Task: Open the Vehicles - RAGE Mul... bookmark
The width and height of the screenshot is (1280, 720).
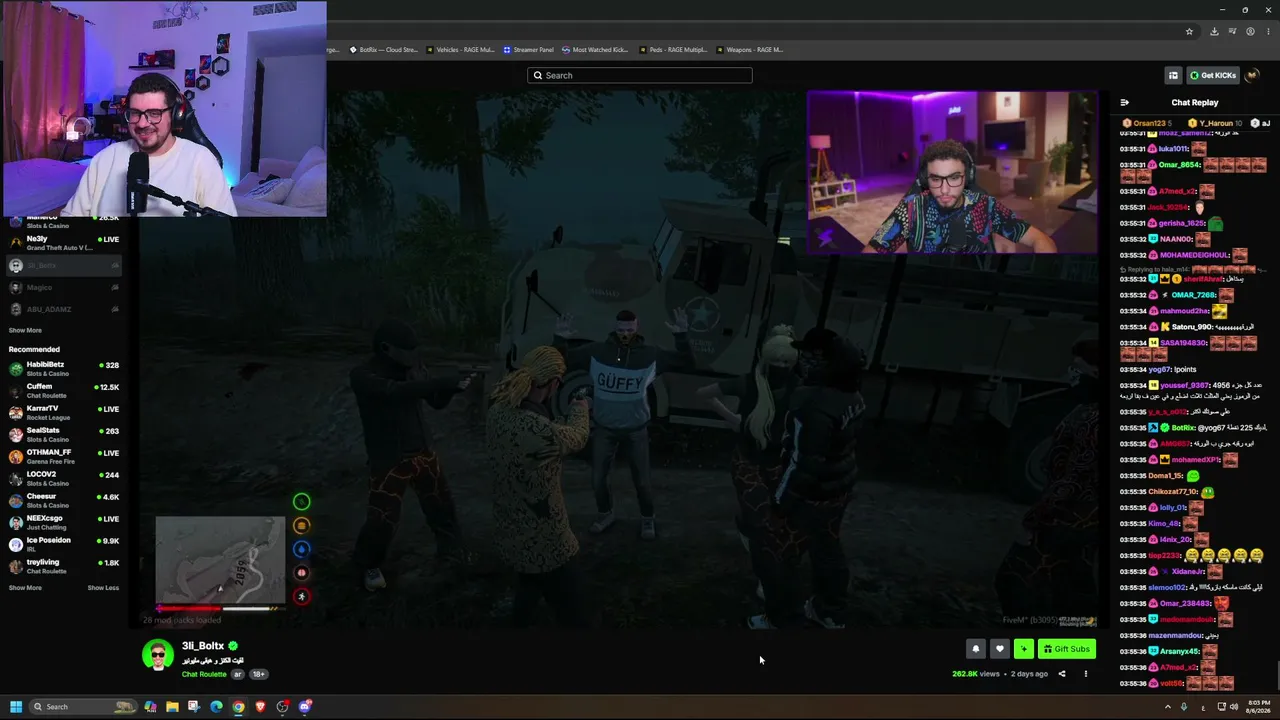Action: click(x=460, y=49)
